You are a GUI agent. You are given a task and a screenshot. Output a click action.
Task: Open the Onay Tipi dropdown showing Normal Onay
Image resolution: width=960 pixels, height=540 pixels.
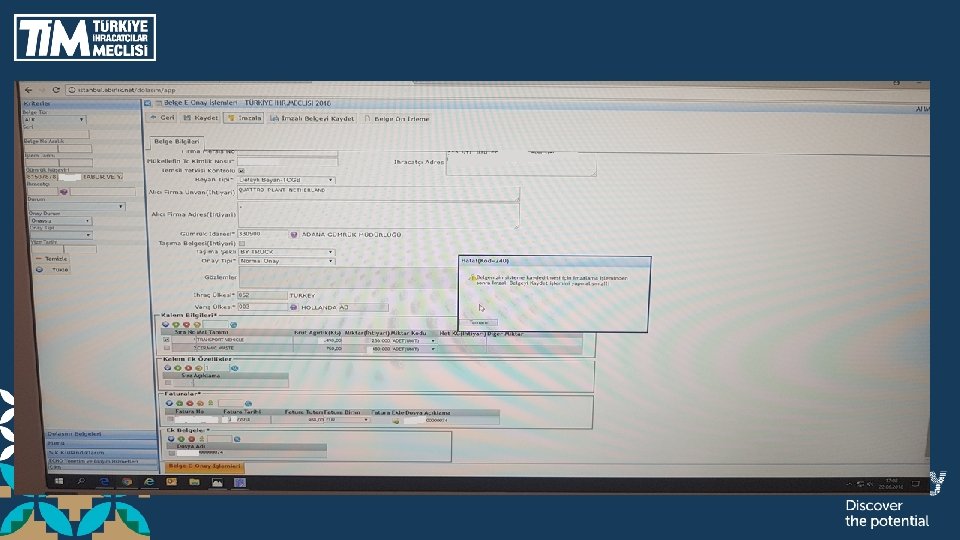[287, 261]
